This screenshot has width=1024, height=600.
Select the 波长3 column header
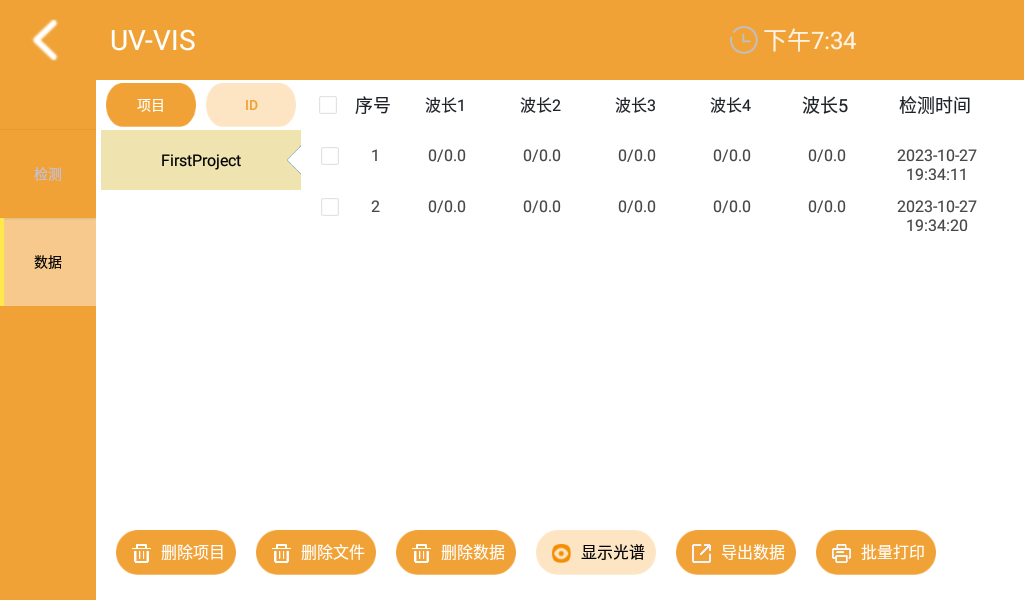(635, 104)
